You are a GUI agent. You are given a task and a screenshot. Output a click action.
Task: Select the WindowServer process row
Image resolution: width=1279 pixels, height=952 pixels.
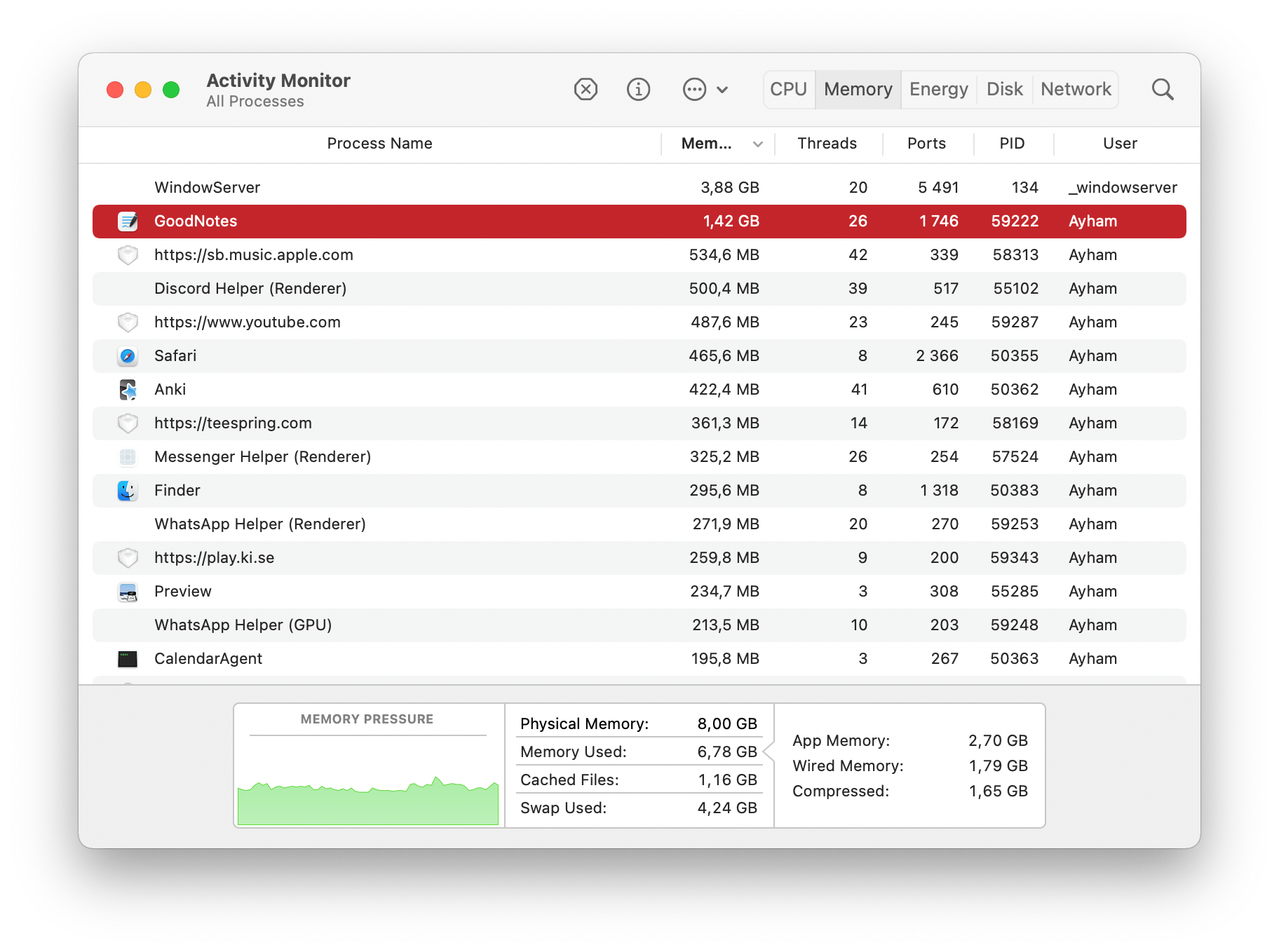click(639, 188)
